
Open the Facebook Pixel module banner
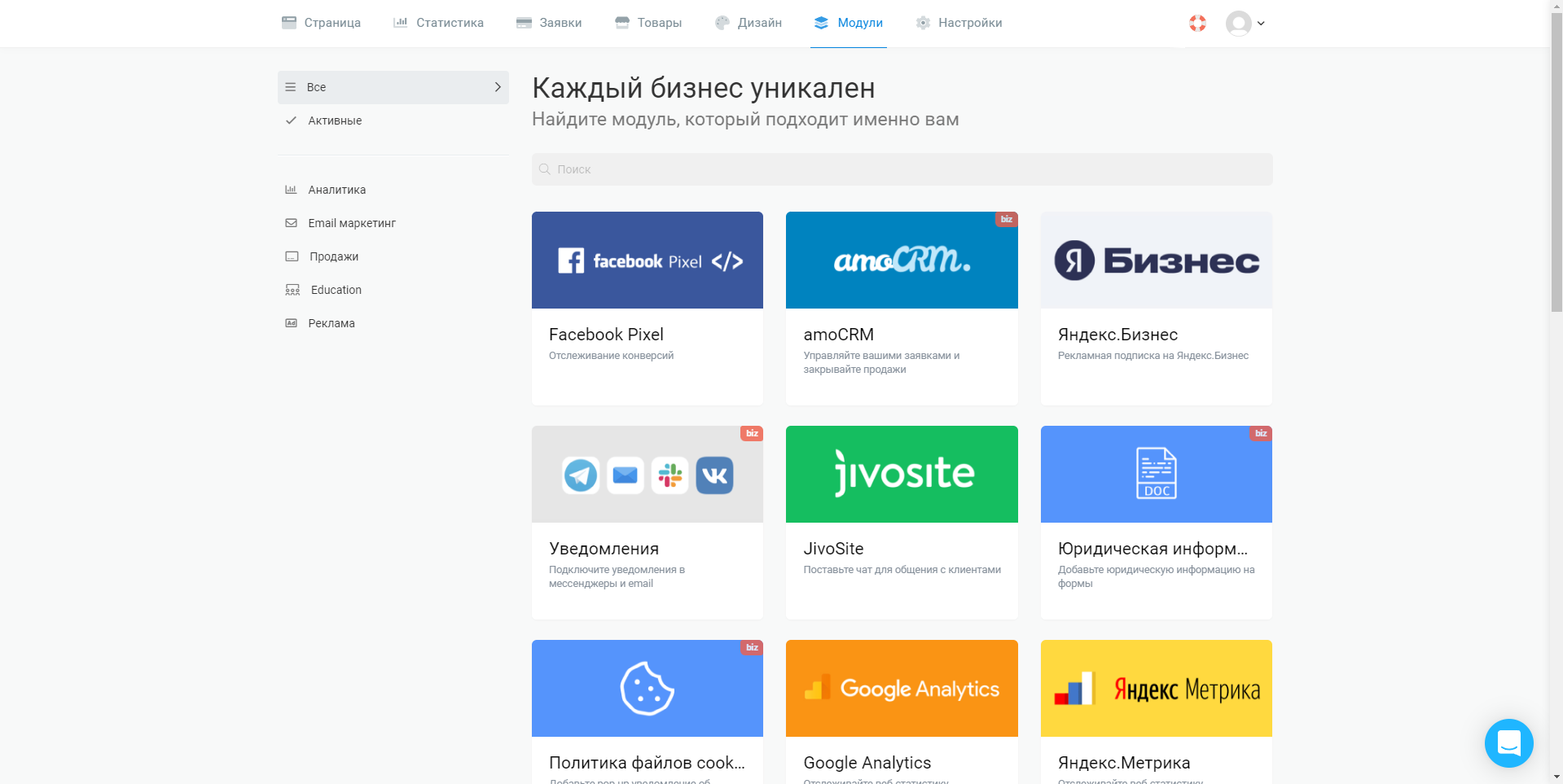coord(648,260)
